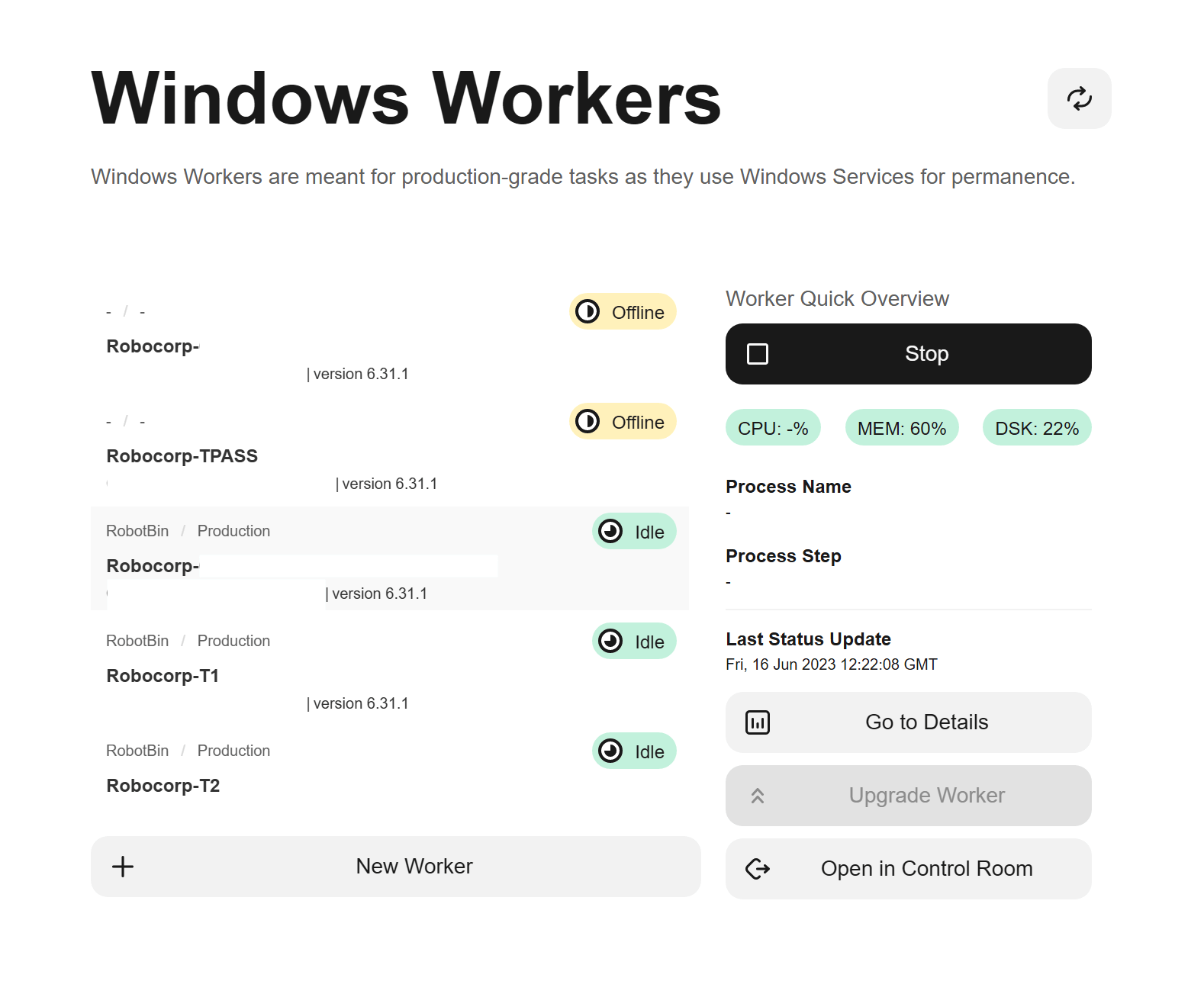1204x994 pixels.
Task: Click RobotBin above Robocorp-T1
Action: click(137, 641)
